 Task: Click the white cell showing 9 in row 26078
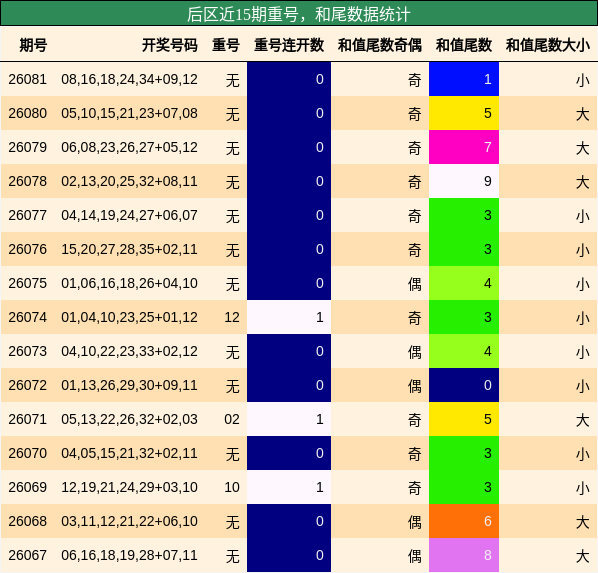[464, 181]
